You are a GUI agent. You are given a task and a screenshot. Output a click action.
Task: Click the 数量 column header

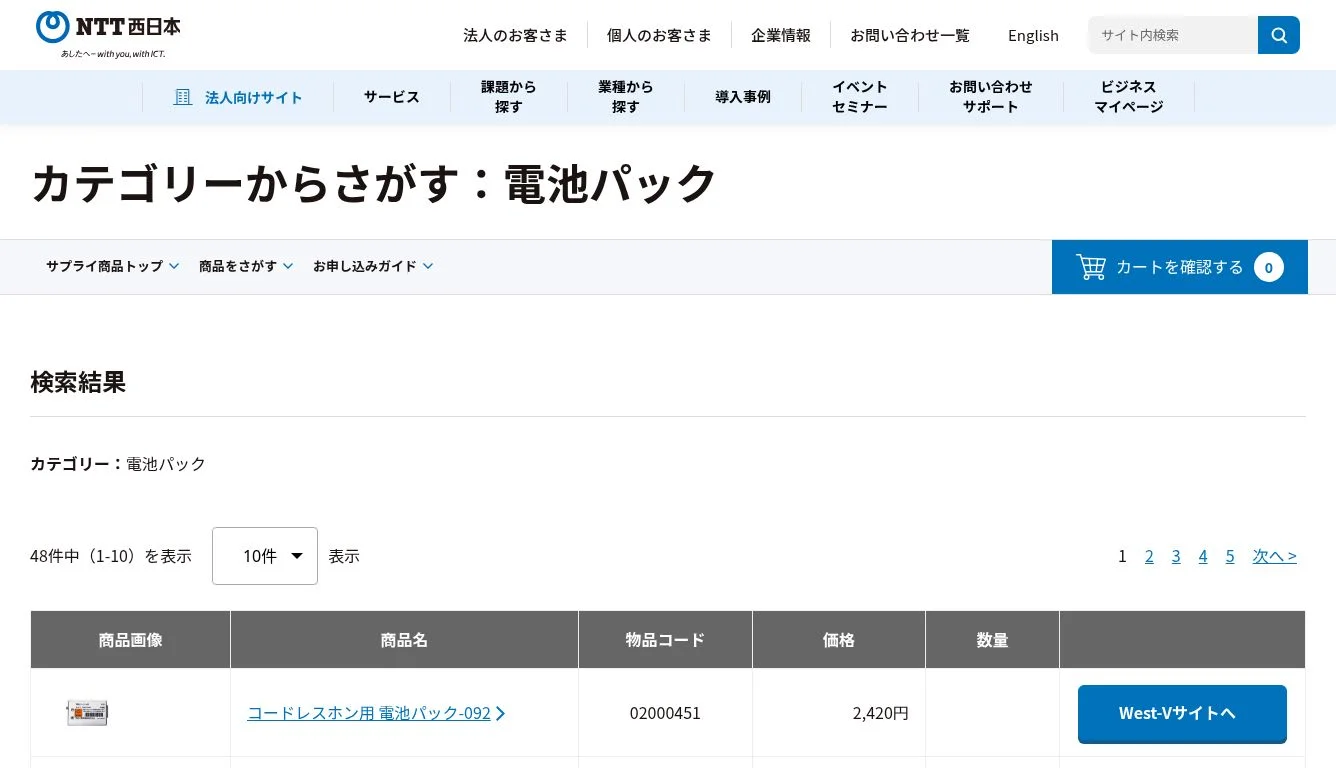coord(992,640)
